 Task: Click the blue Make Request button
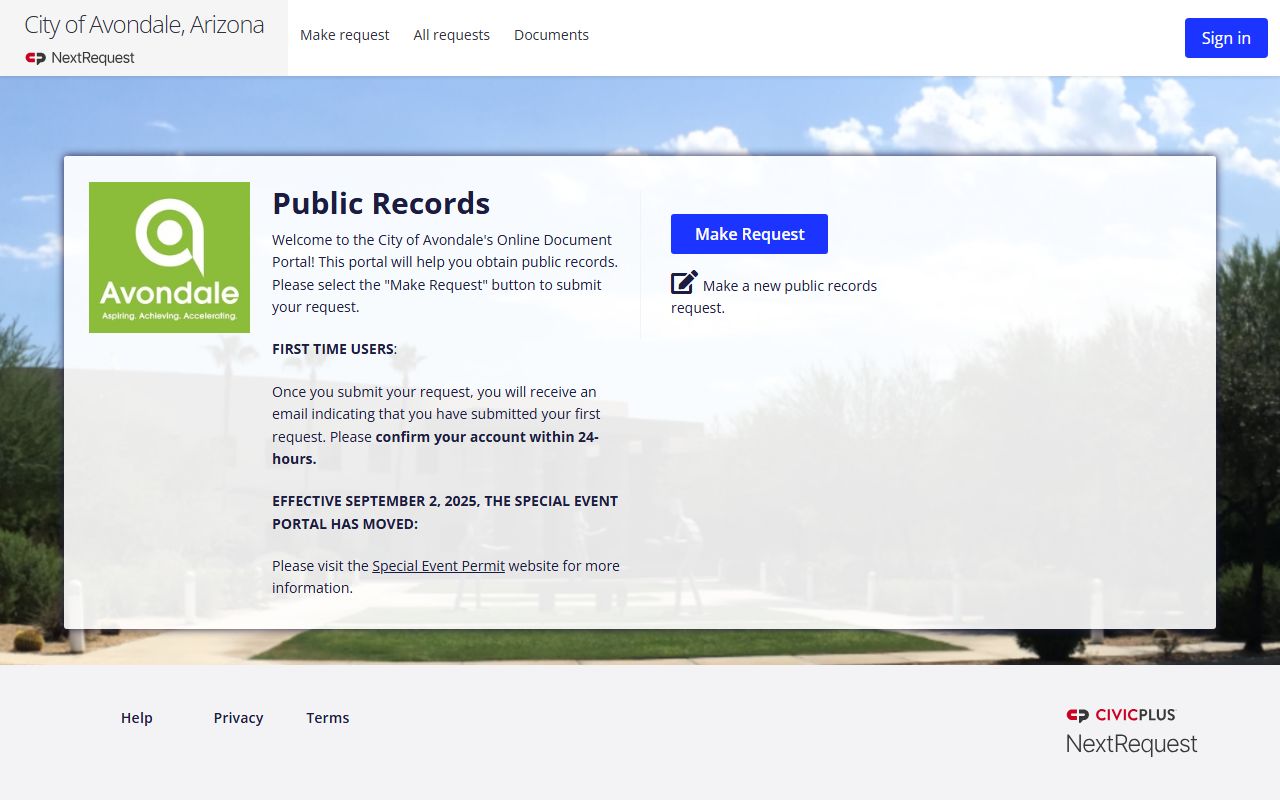point(749,234)
